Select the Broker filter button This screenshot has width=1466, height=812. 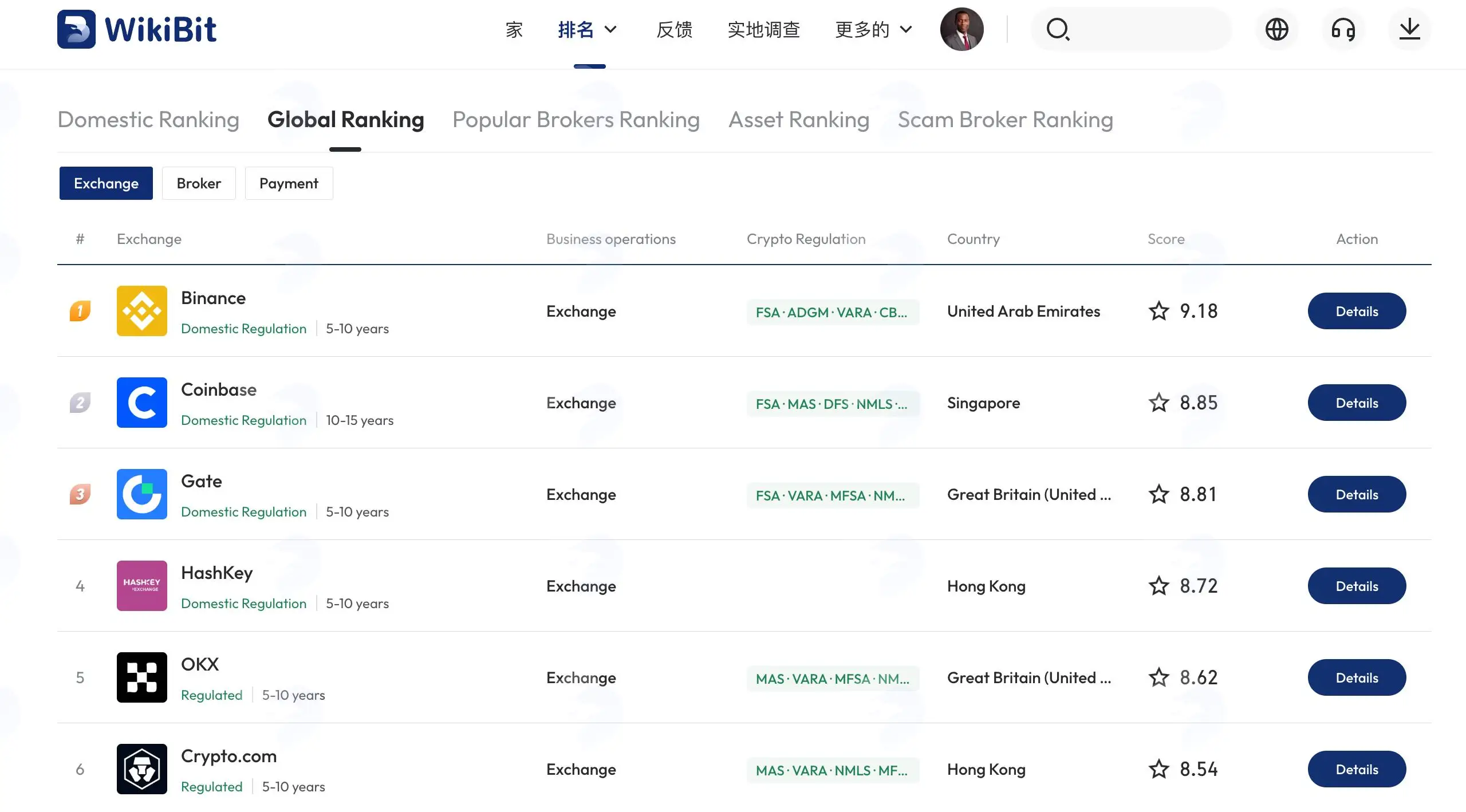(x=199, y=183)
